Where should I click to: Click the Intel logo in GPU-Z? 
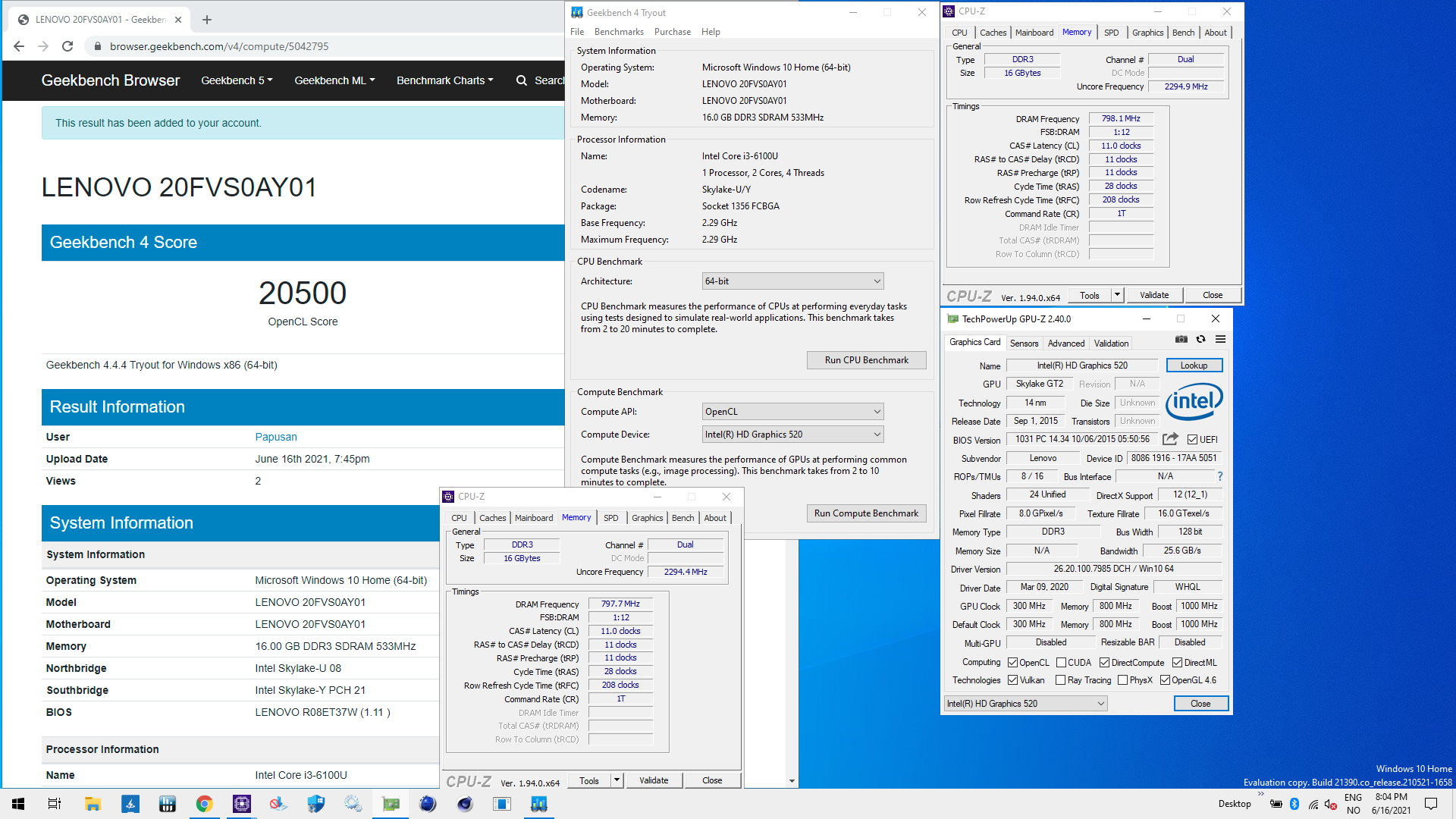[x=1194, y=401]
